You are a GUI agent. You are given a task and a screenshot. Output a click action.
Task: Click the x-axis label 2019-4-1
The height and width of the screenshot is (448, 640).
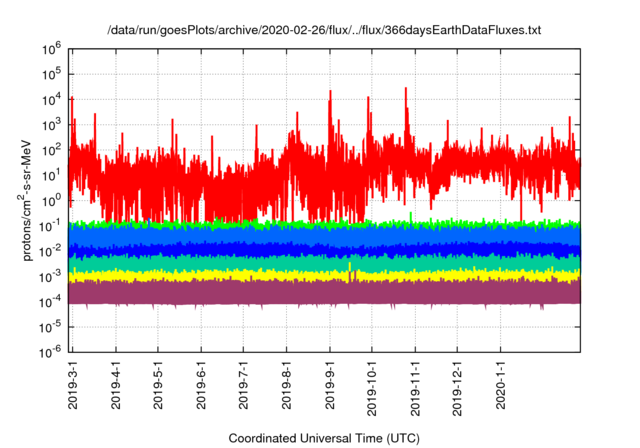point(116,385)
